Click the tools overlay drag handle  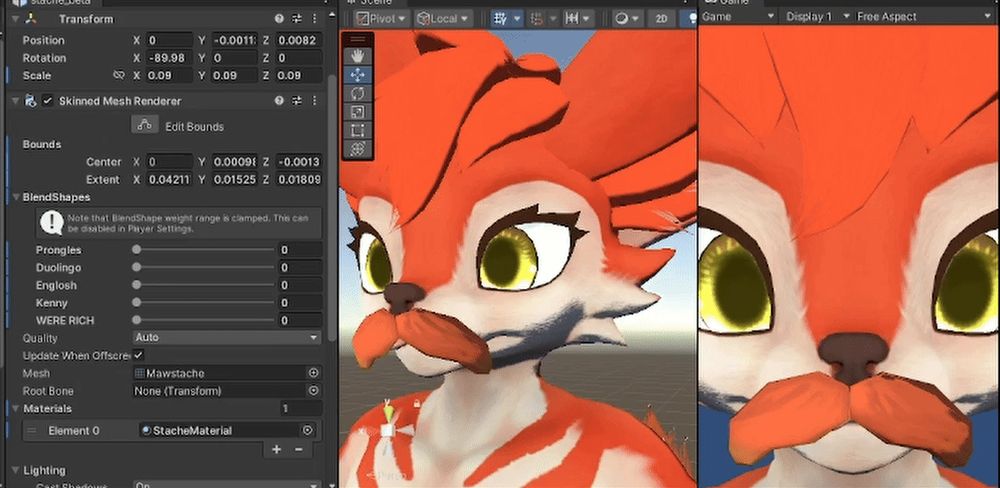pos(357,40)
